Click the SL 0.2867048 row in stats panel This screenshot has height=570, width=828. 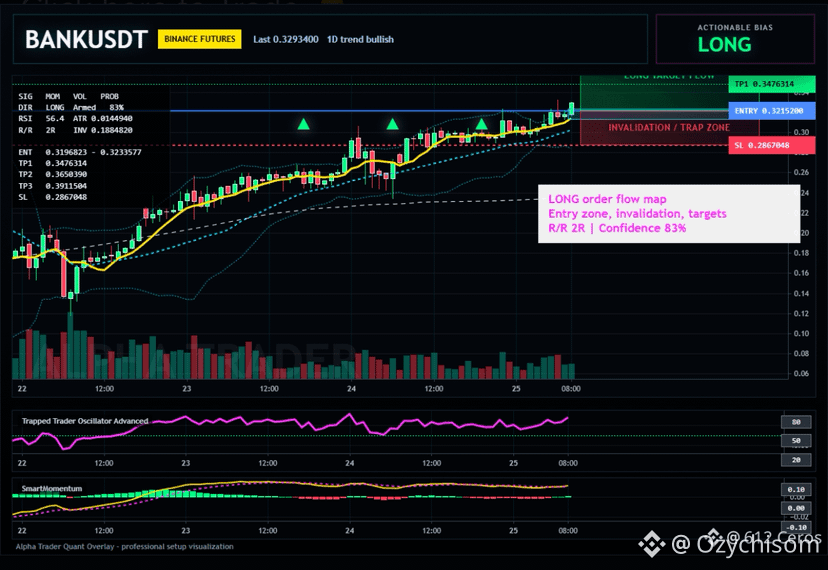click(53, 198)
